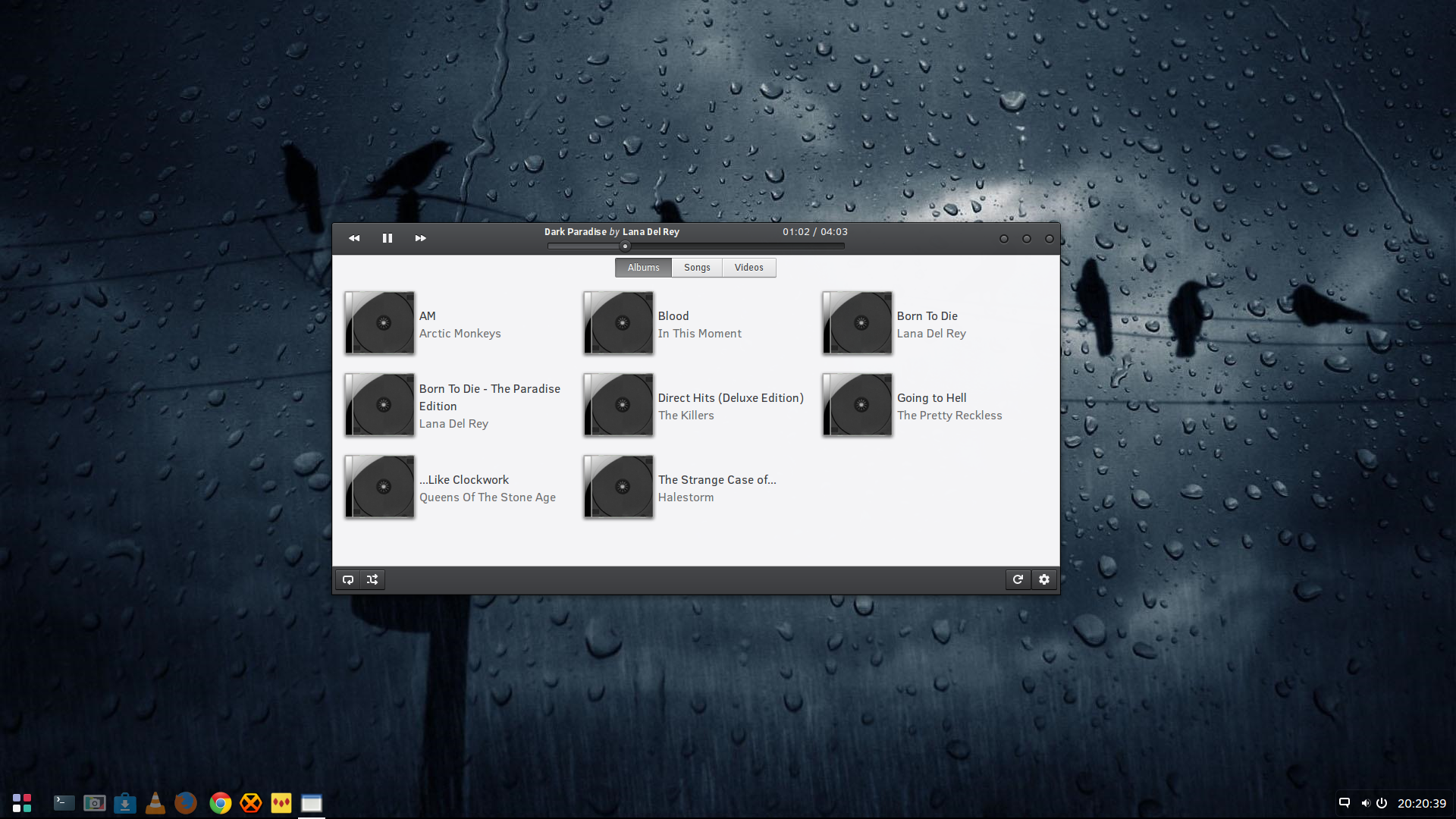The image size is (1456, 819).
Task: Close the music player window
Action: 1050,239
